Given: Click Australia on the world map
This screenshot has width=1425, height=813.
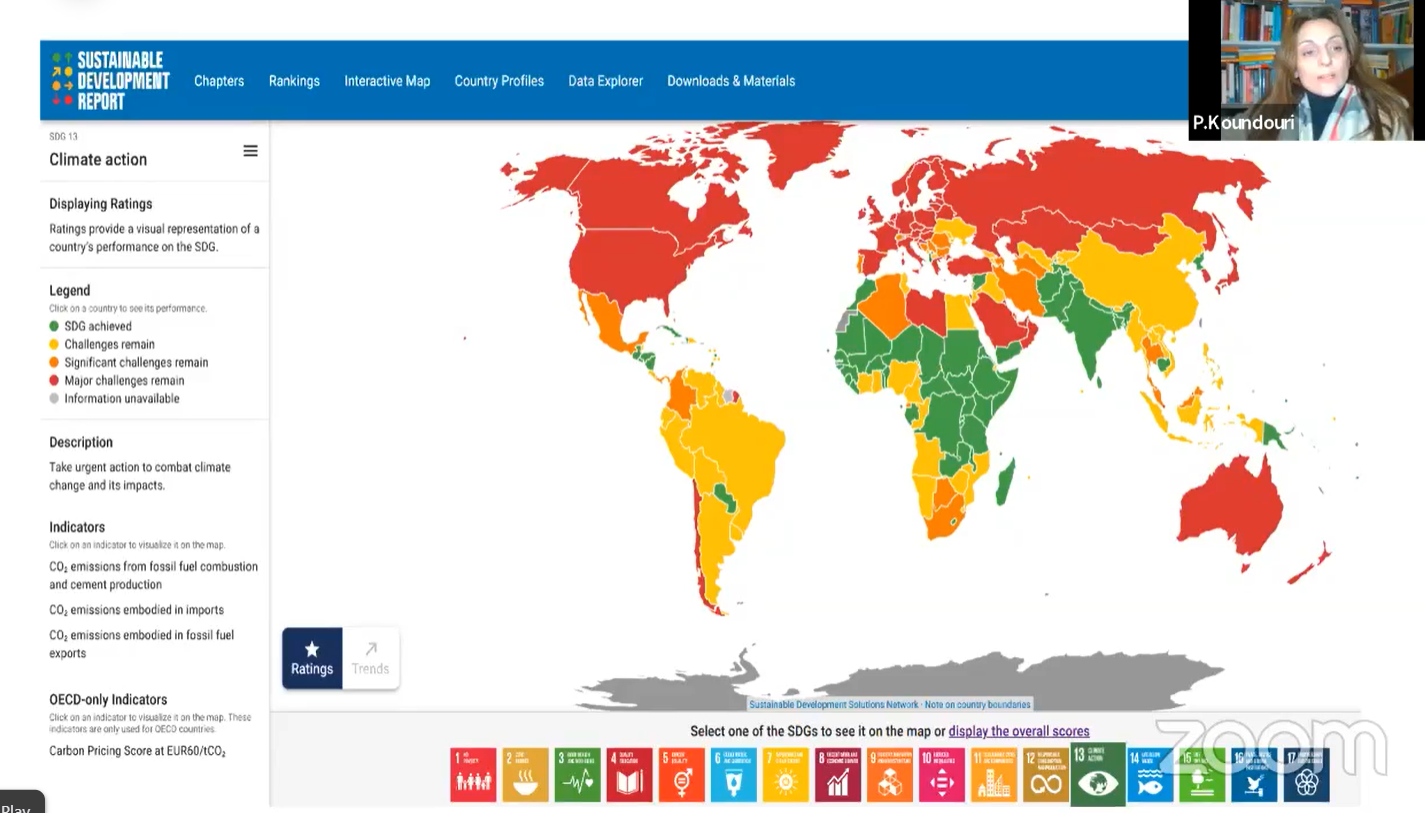Looking at the screenshot, I should coord(1230,510).
